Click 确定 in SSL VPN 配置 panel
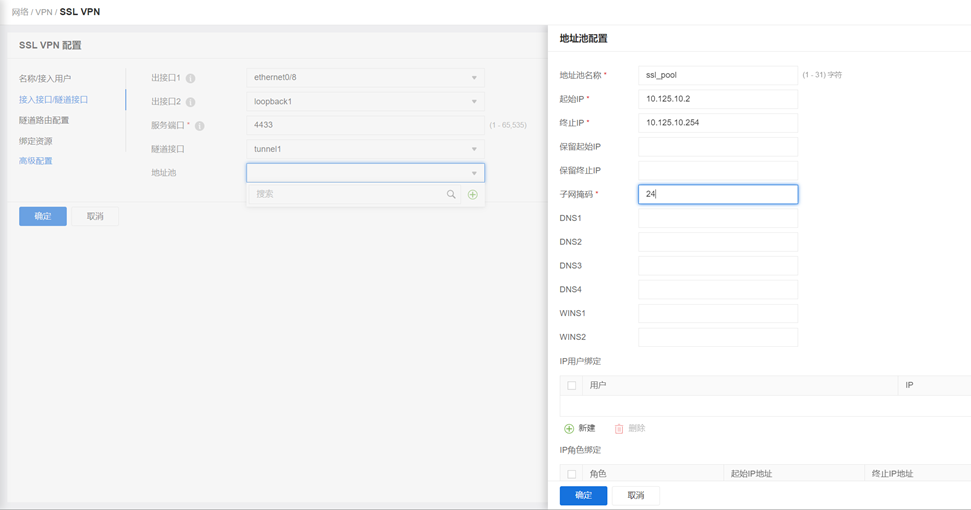The width and height of the screenshot is (971, 510). coord(43,216)
